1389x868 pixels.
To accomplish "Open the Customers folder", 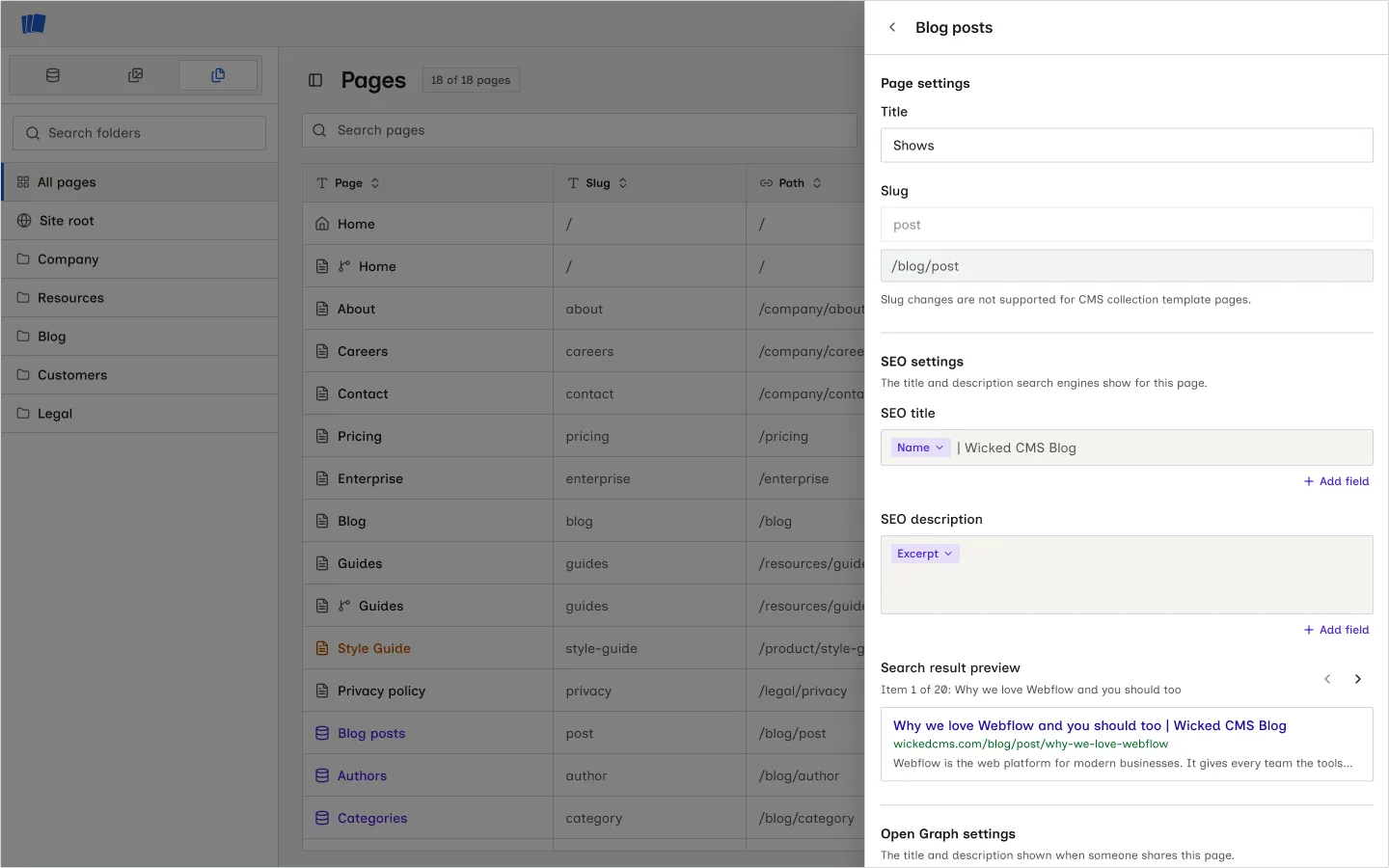I will pos(140,375).
